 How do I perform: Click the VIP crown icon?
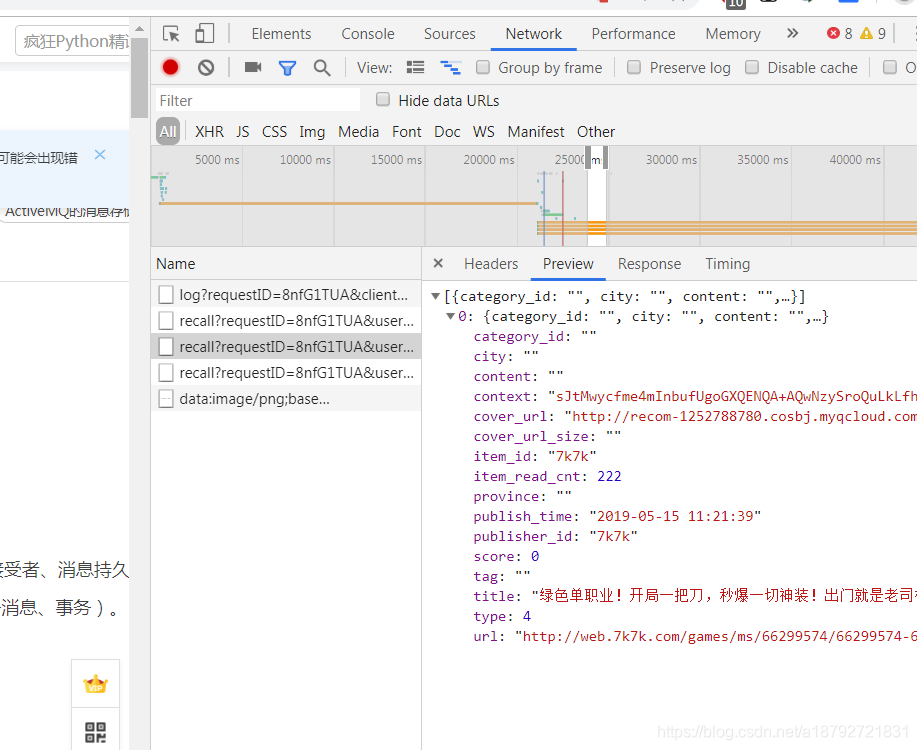click(95, 683)
